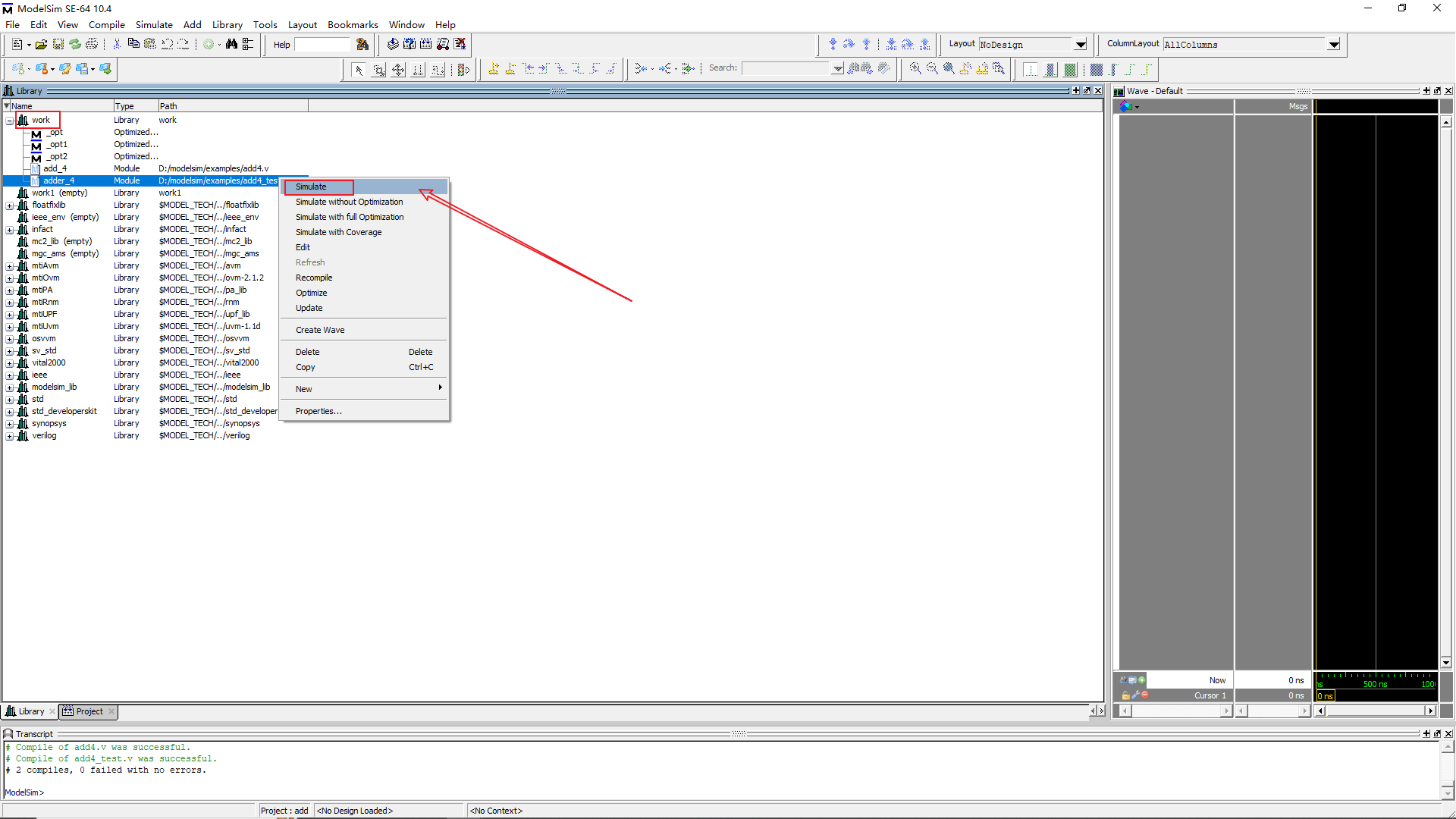
Task: Click the Insert Cursor toolbar icon
Action: point(494,69)
